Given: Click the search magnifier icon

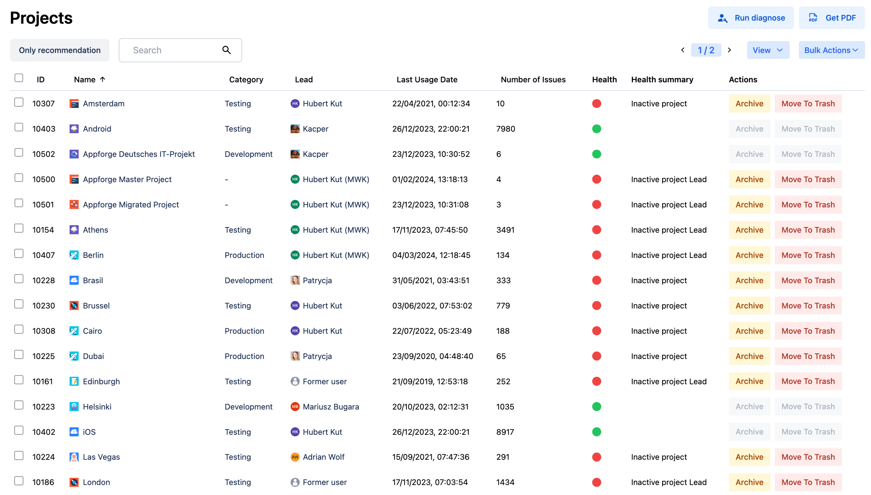Looking at the screenshot, I should click(x=227, y=50).
